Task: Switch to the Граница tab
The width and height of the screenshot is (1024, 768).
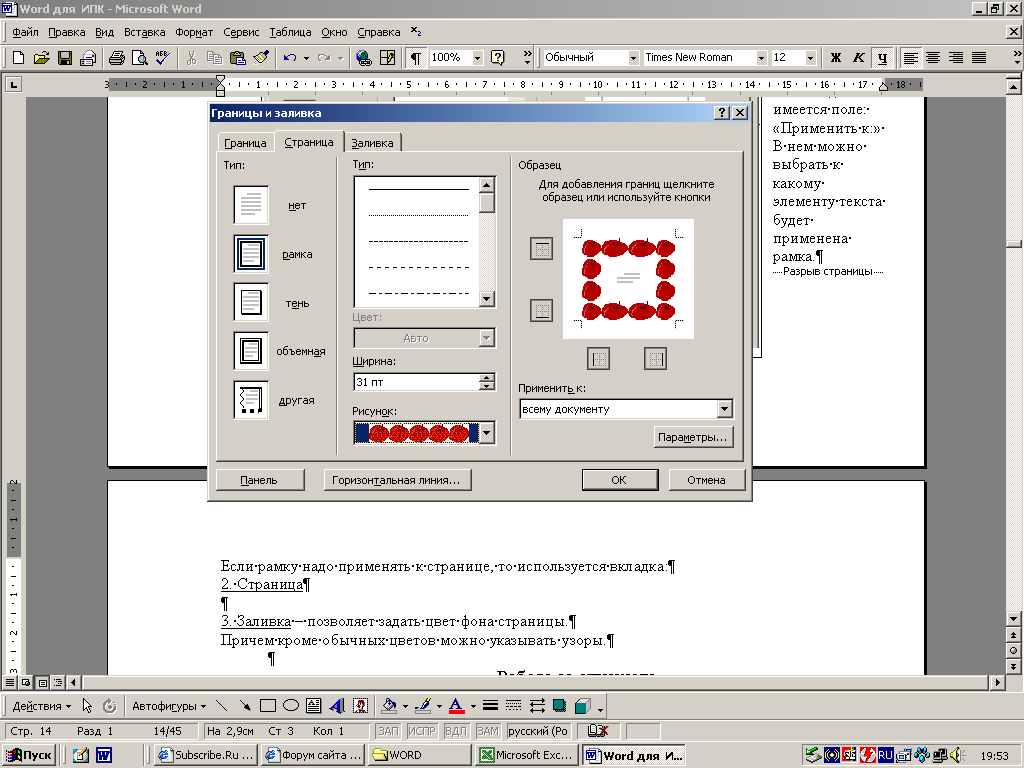Action: coord(245,143)
